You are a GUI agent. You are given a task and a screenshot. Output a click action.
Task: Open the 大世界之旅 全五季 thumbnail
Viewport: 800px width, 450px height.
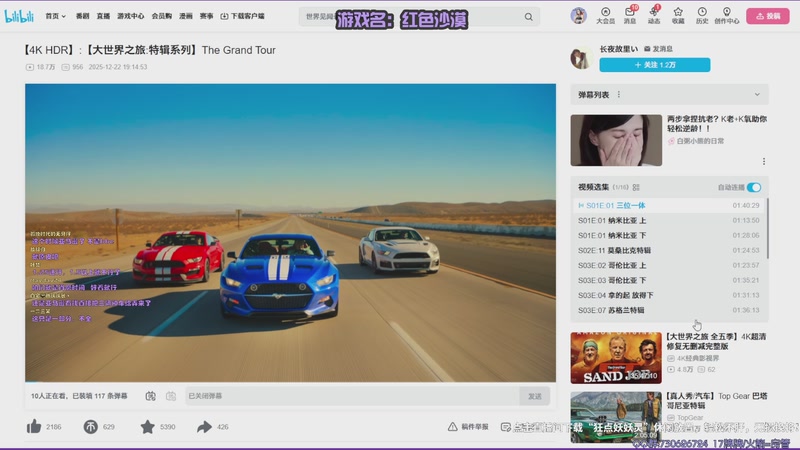coord(616,358)
